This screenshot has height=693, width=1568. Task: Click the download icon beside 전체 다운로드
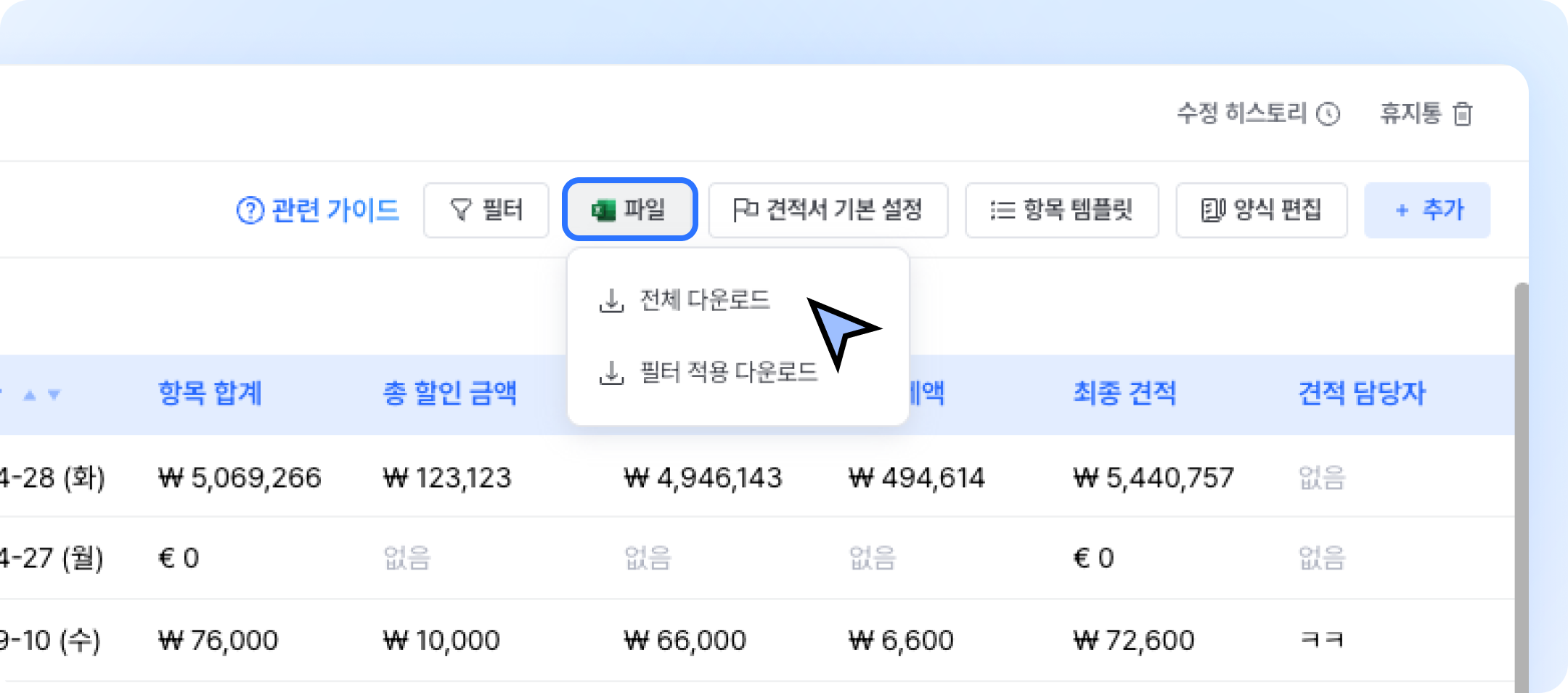[611, 300]
